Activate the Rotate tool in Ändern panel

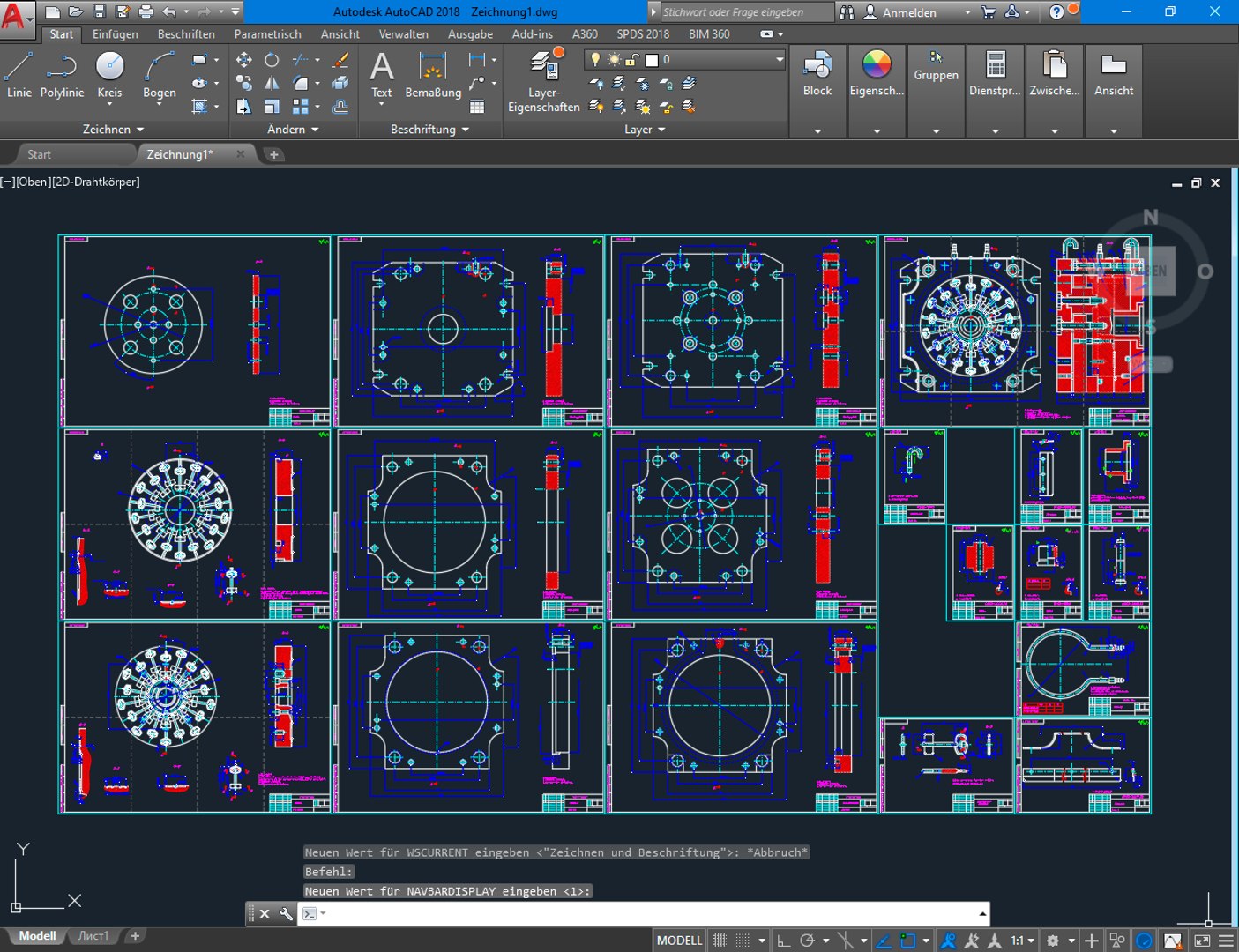[x=272, y=60]
